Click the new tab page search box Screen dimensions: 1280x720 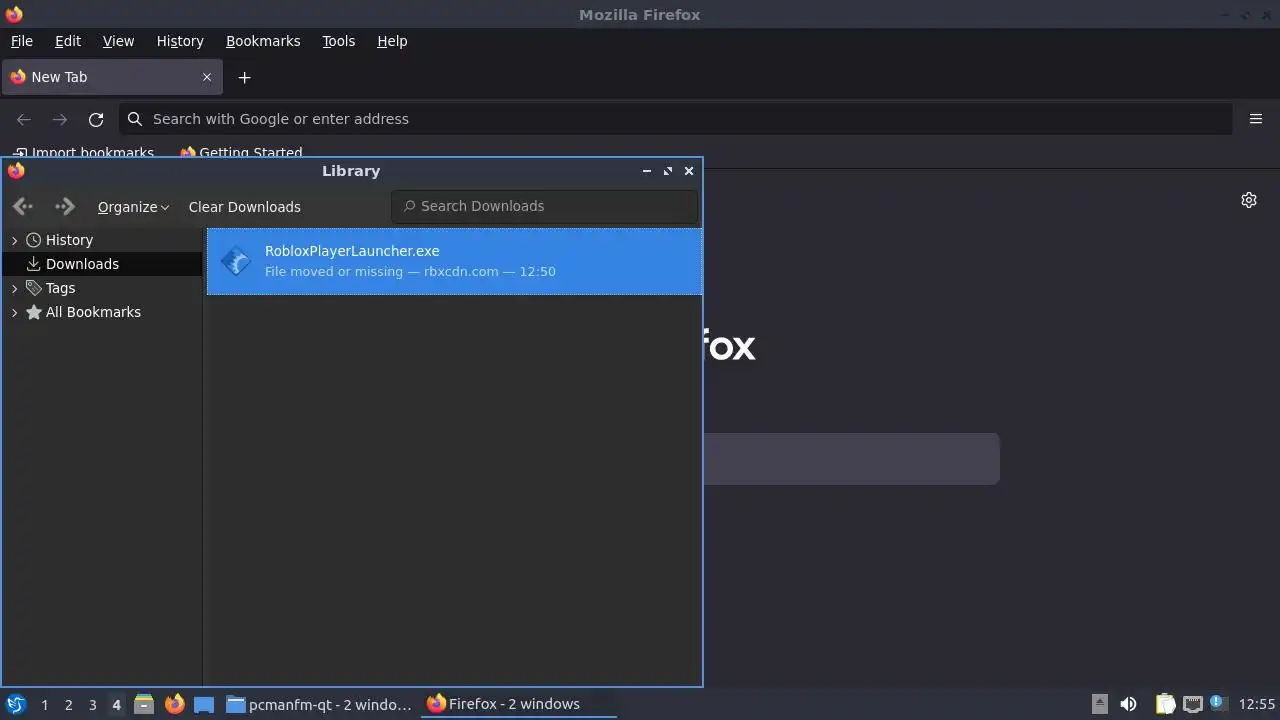click(850, 459)
